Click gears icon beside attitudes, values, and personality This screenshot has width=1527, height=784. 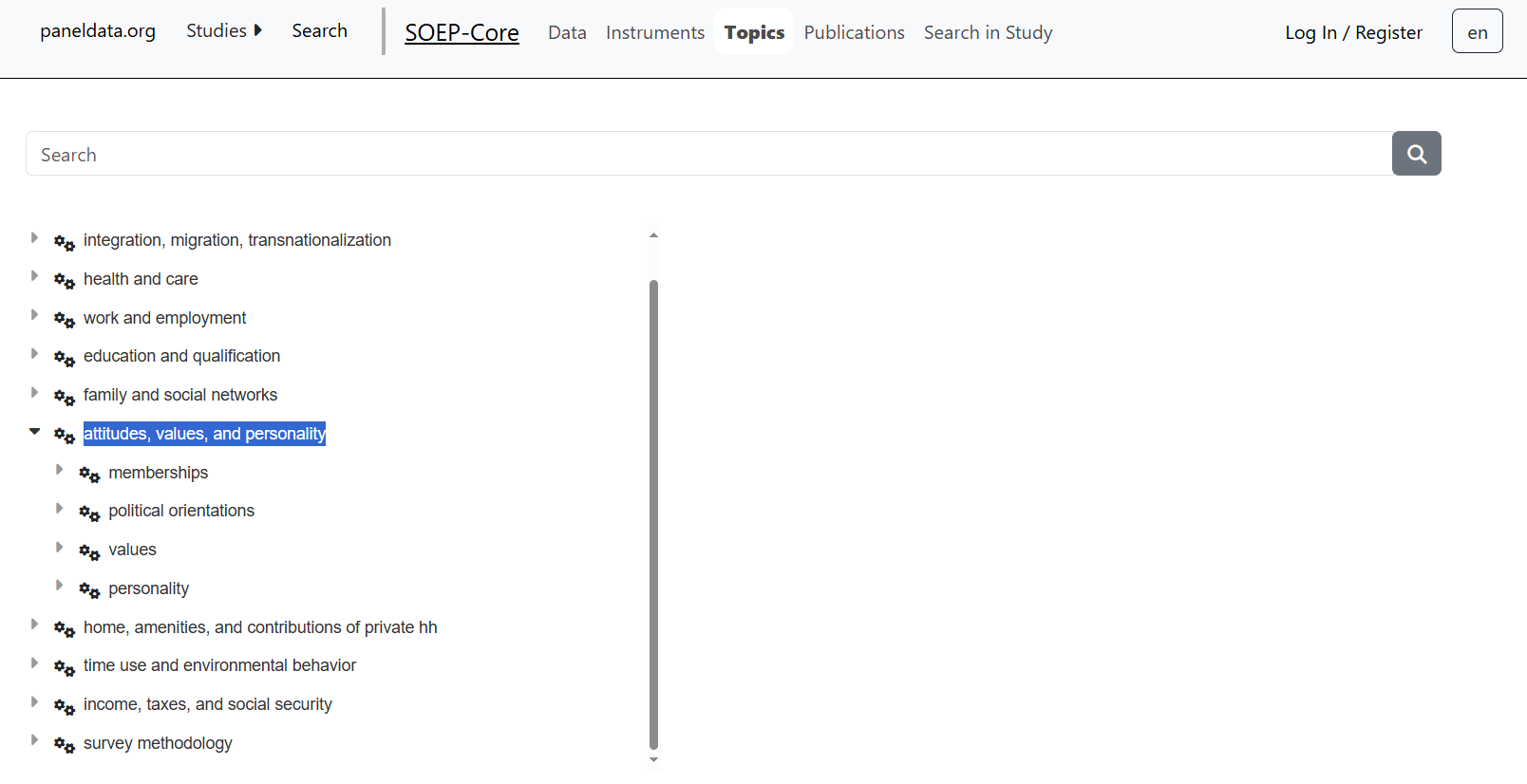pos(65,436)
